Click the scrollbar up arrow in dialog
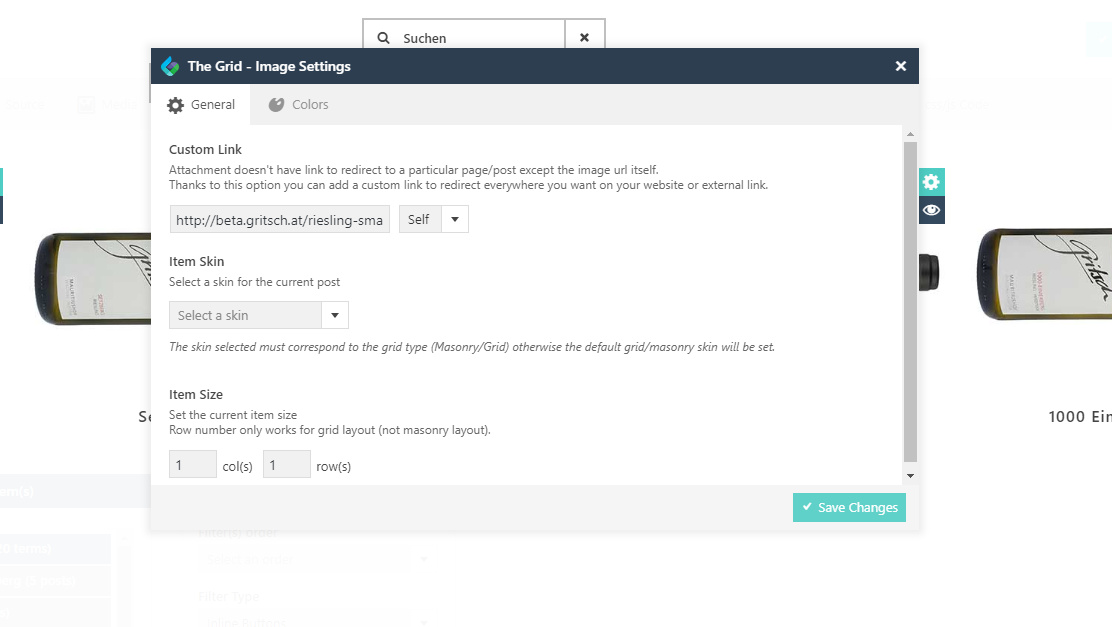1112x627 pixels. coord(910,134)
